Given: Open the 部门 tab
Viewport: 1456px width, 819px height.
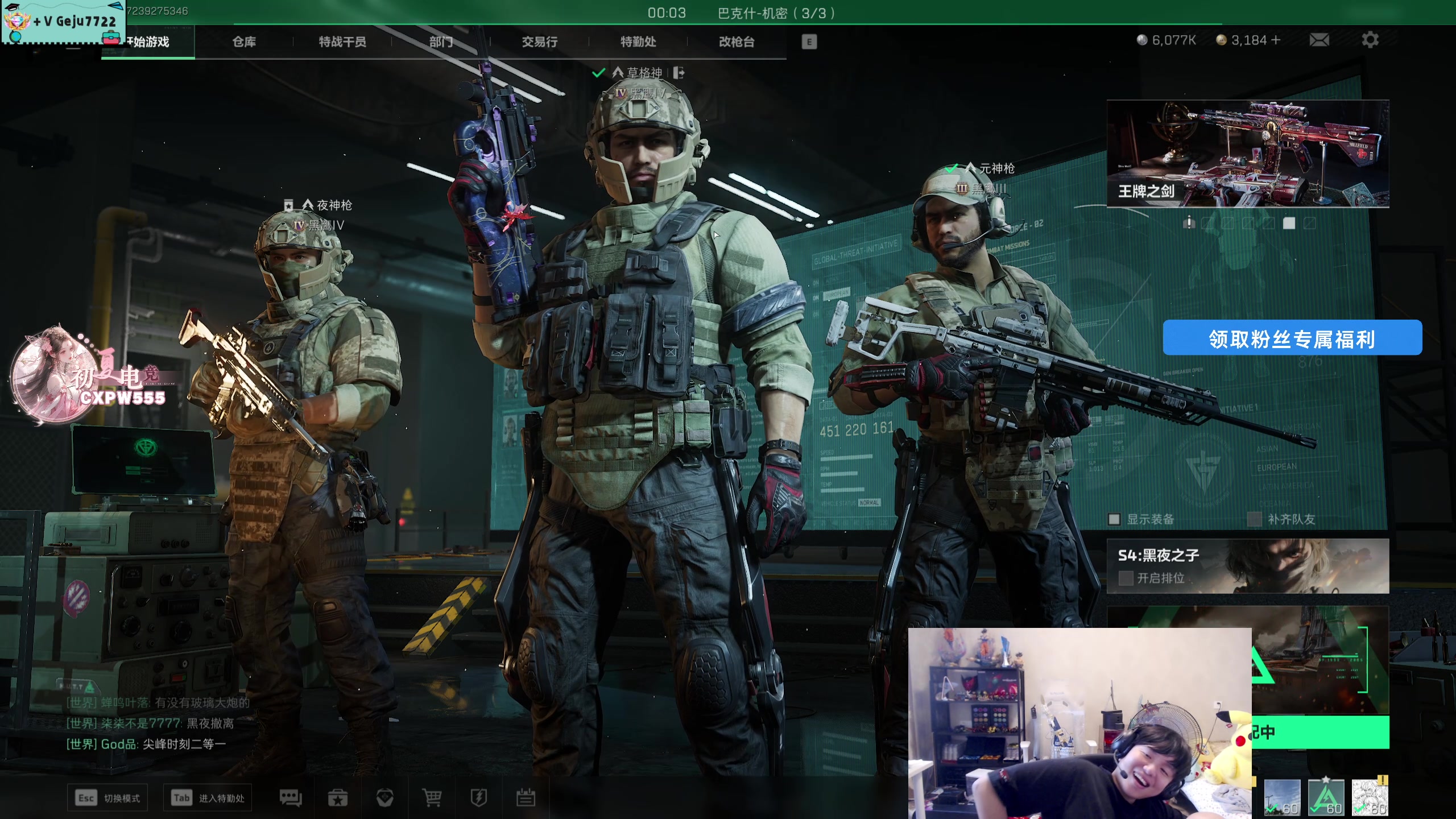Looking at the screenshot, I should click(441, 42).
